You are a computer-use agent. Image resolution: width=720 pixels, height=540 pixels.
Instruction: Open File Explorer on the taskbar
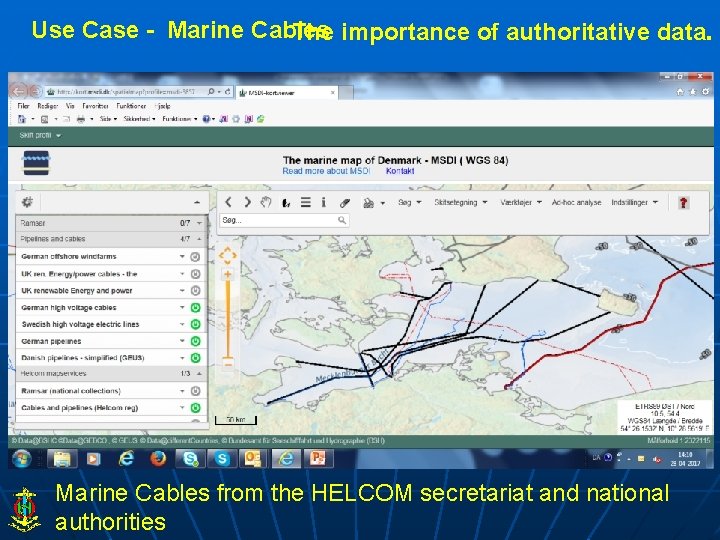(x=62, y=458)
